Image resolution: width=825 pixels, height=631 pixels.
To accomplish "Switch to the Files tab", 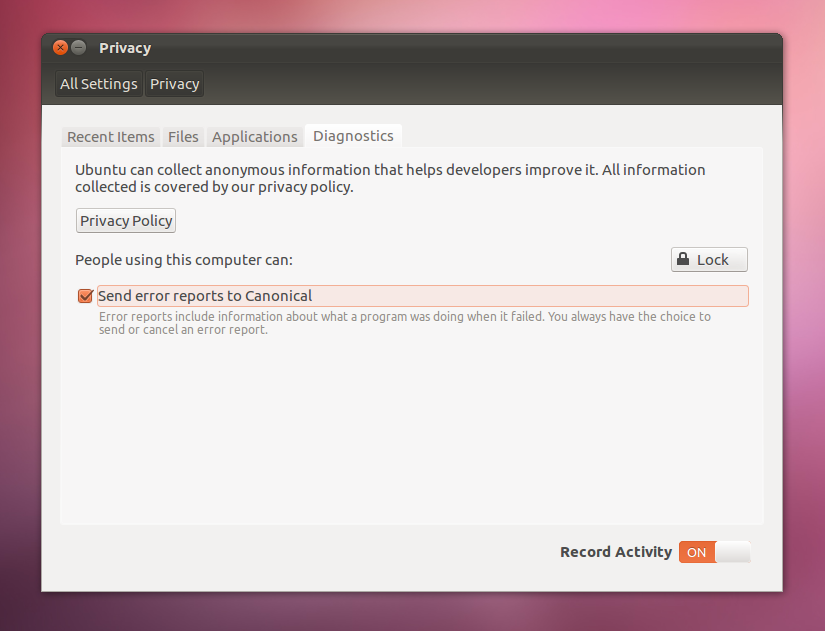I will (x=183, y=137).
